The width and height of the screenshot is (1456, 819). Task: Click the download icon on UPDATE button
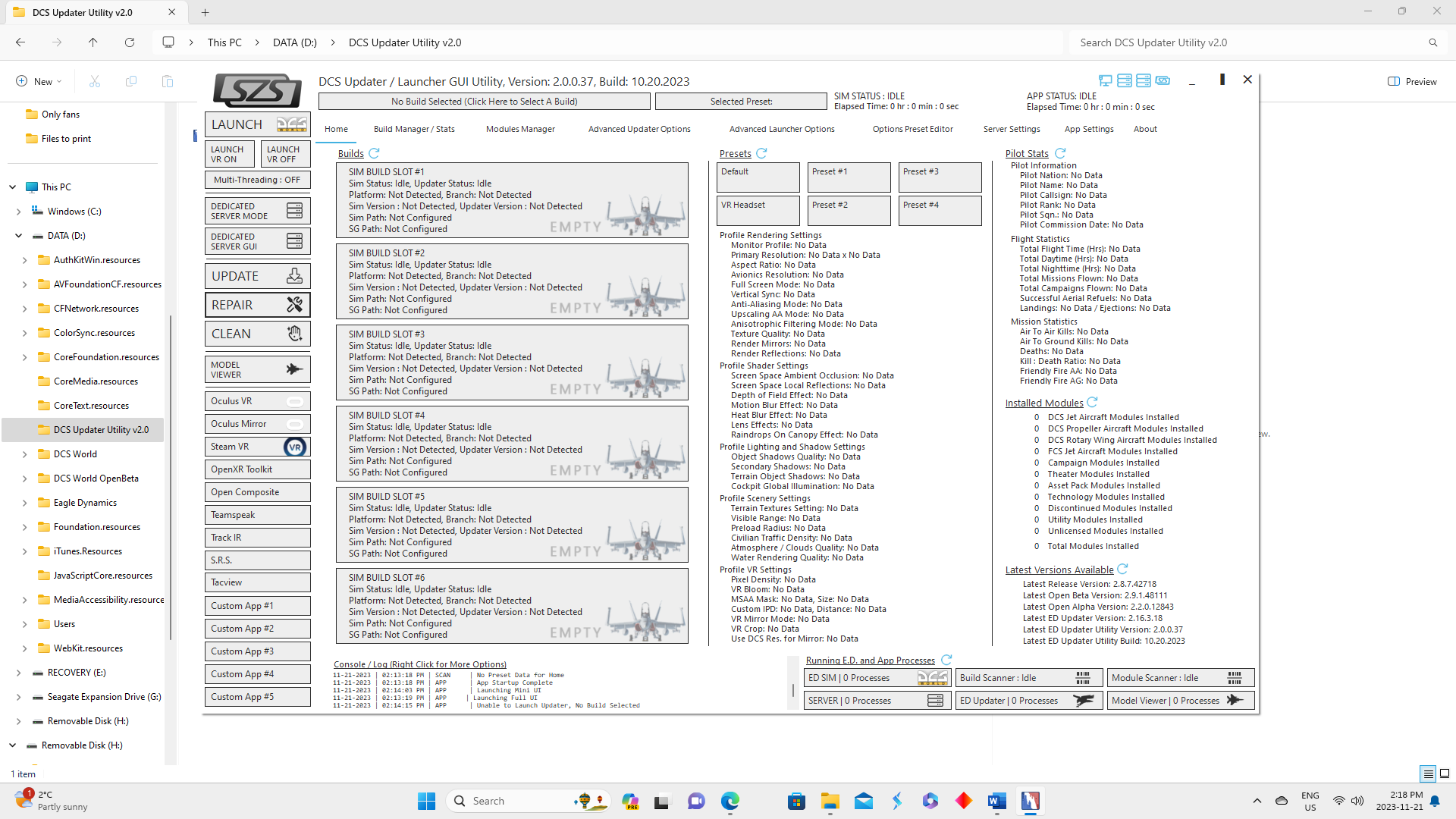tap(294, 276)
